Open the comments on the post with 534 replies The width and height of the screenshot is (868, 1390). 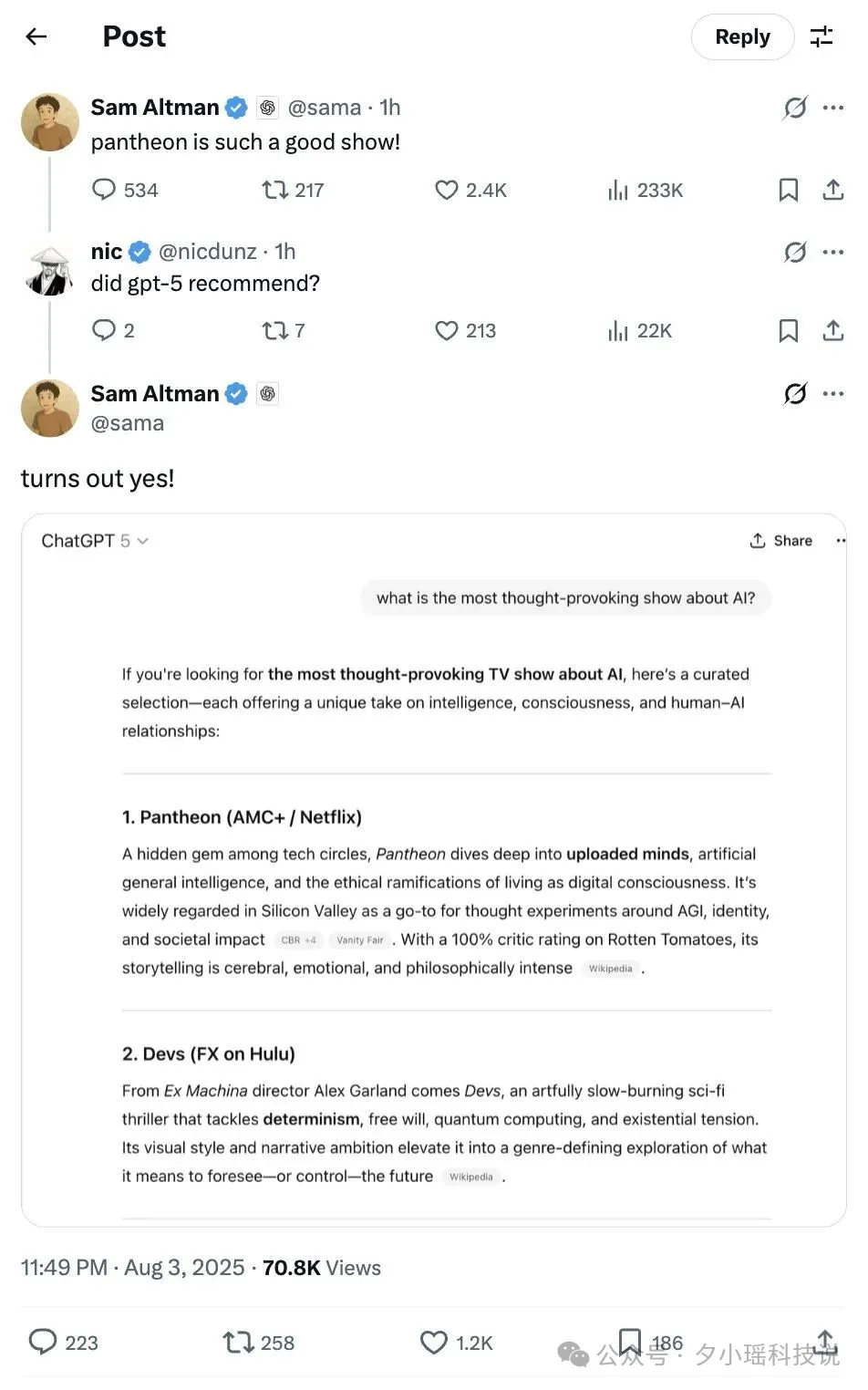tap(125, 190)
